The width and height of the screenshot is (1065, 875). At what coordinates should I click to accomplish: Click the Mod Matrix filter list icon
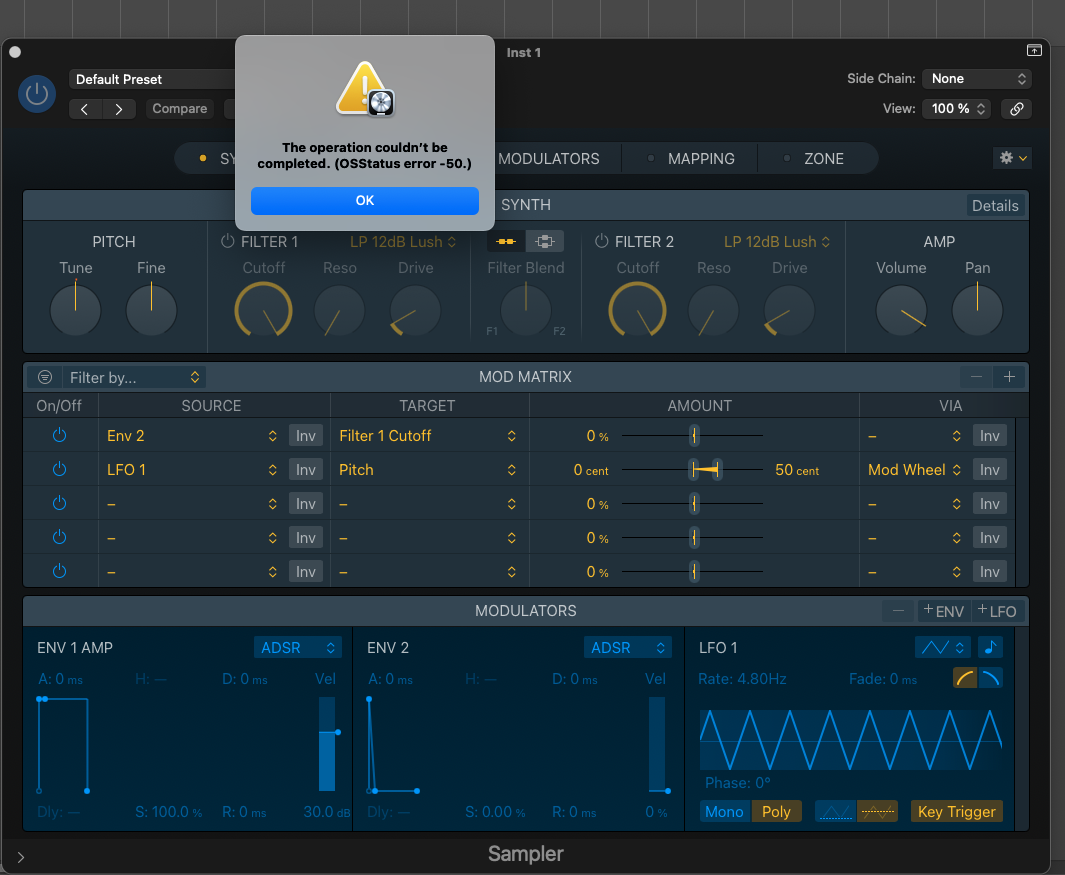[45, 377]
